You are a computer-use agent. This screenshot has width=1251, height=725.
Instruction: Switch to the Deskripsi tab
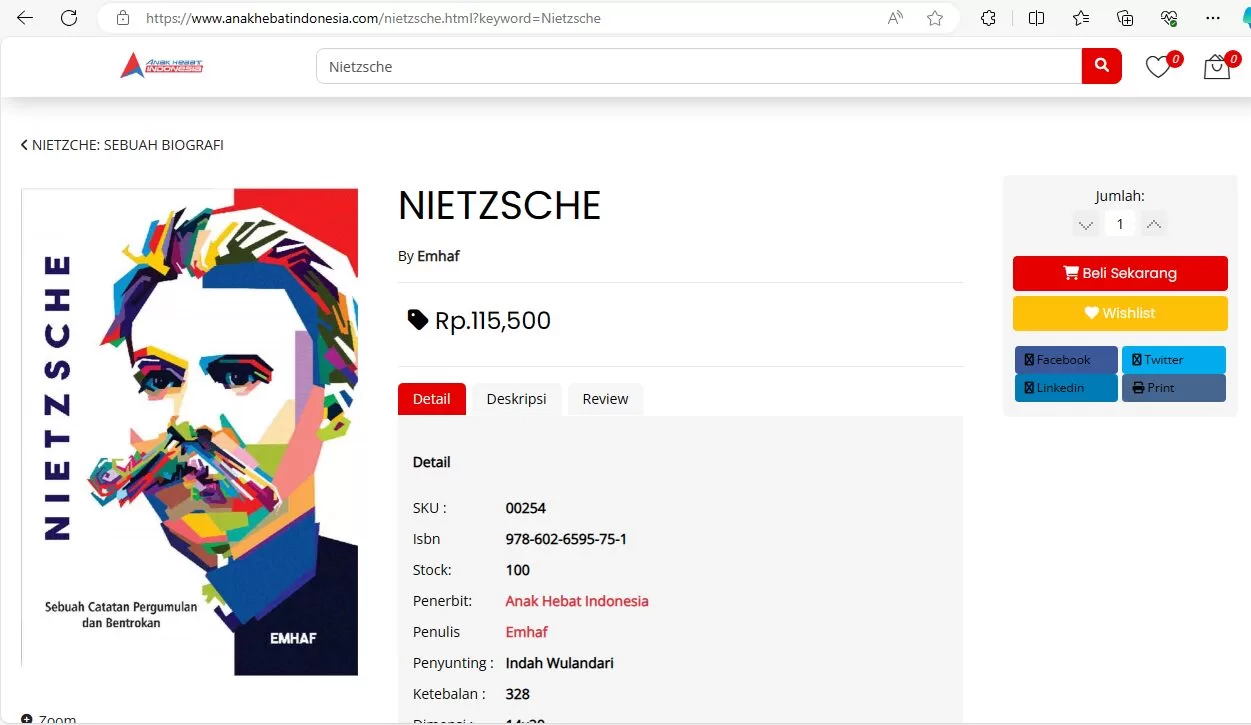tap(516, 399)
